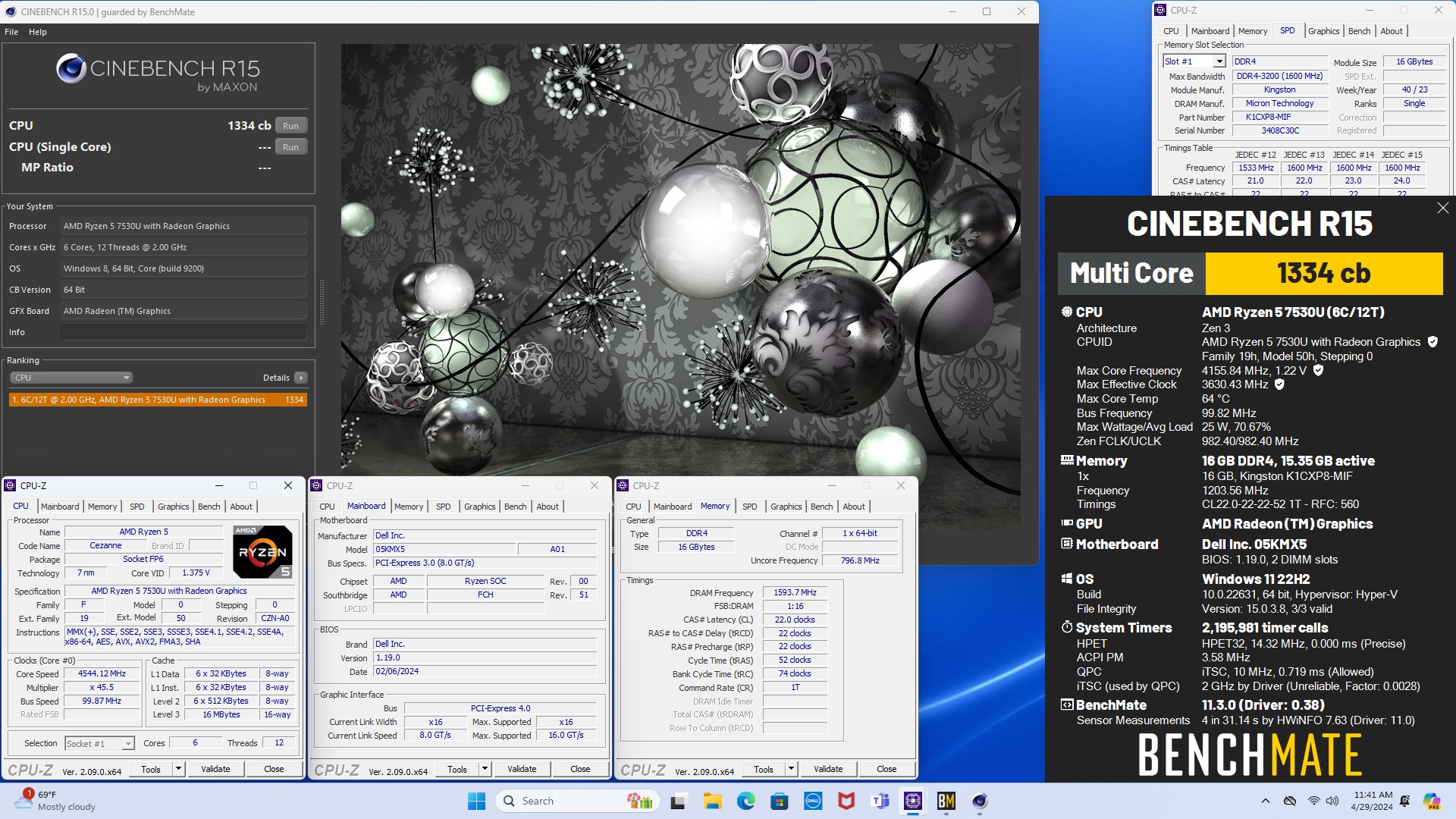This screenshot has width=1456, height=819.
Task: Click the Multi Core 1334 cb score banner
Action: 1250,273
